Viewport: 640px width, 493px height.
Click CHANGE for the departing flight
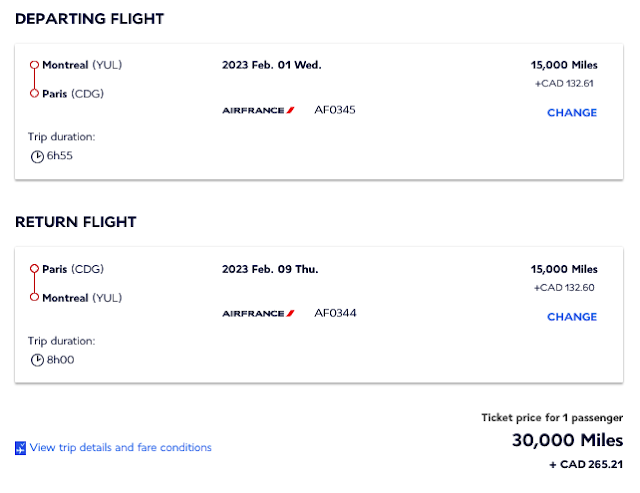coord(571,113)
